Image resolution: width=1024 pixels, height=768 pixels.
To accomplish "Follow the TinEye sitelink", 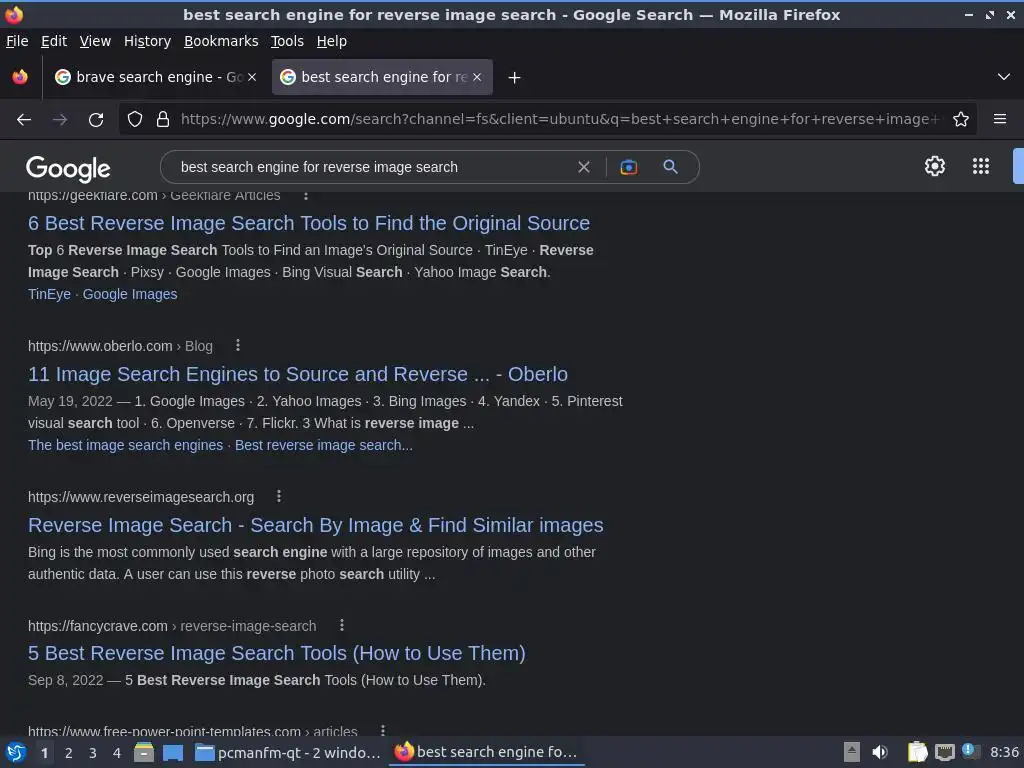I will pyautogui.click(x=49, y=295).
